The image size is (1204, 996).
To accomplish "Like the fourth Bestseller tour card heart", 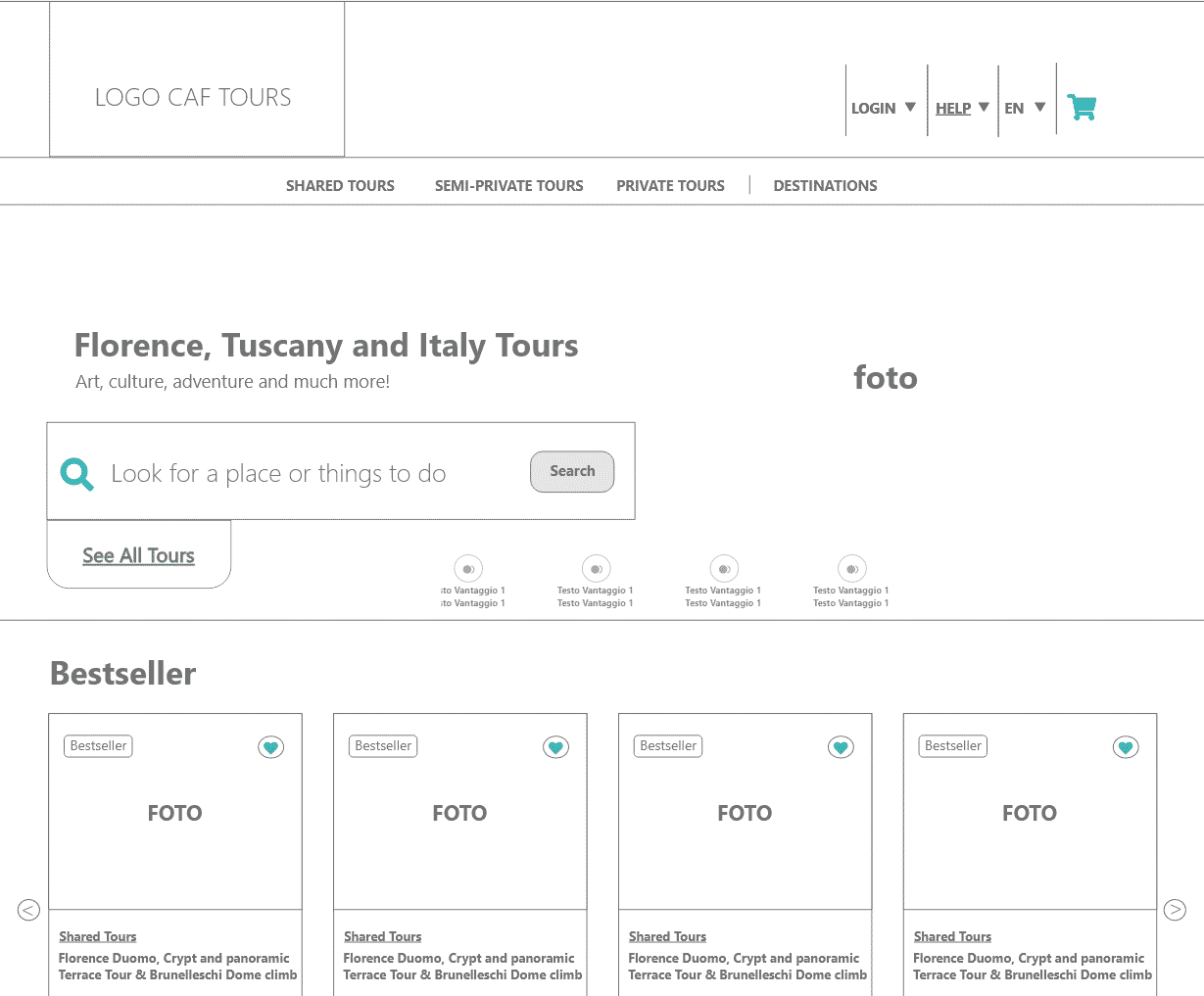I will tap(1126, 747).
